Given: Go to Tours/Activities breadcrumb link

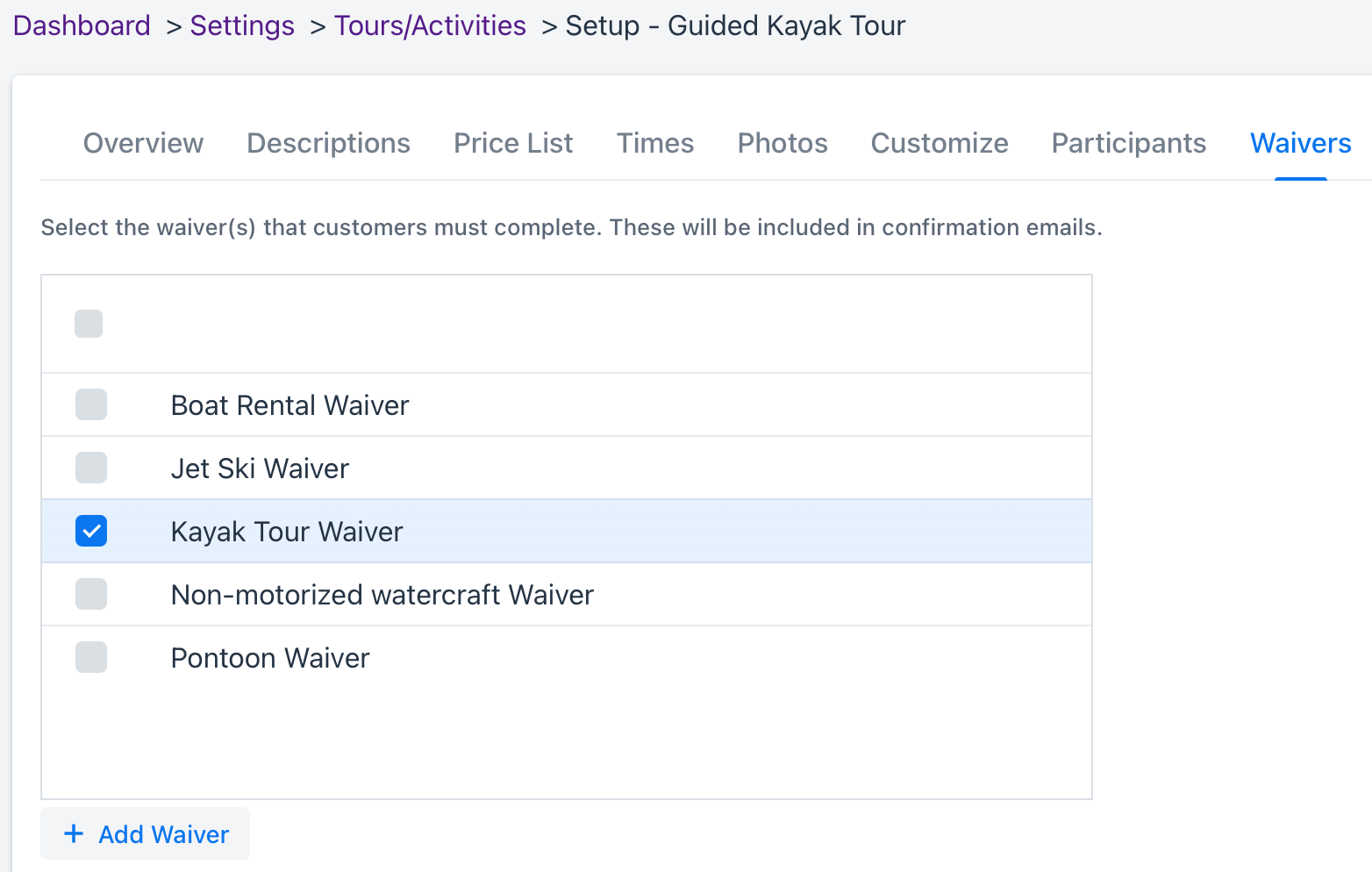Looking at the screenshot, I should [430, 25].
